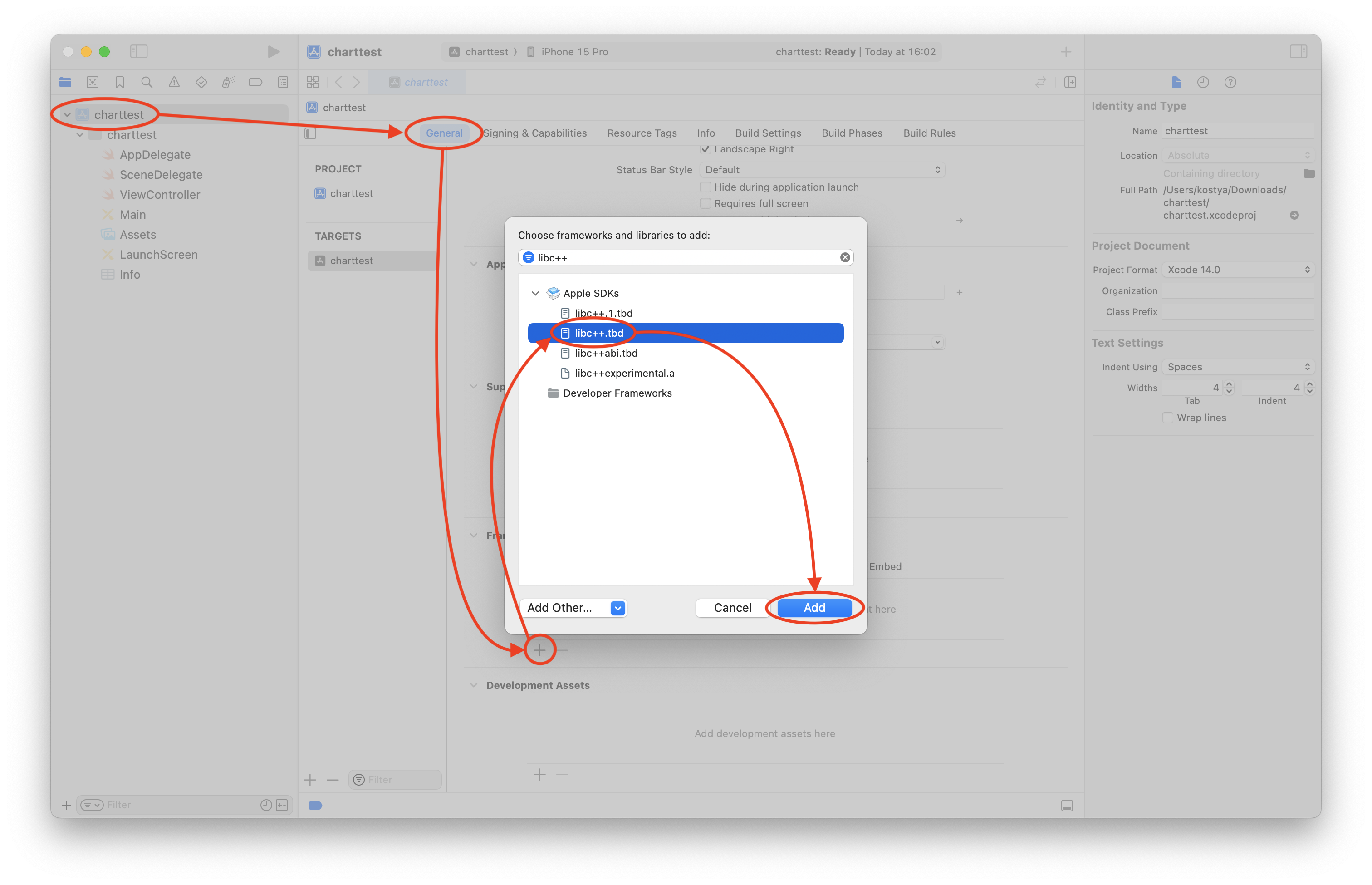This screenshot has width=1372, height=885.
Task: Open the Bookmark navigator icon
Action: [x=119, y=82]
